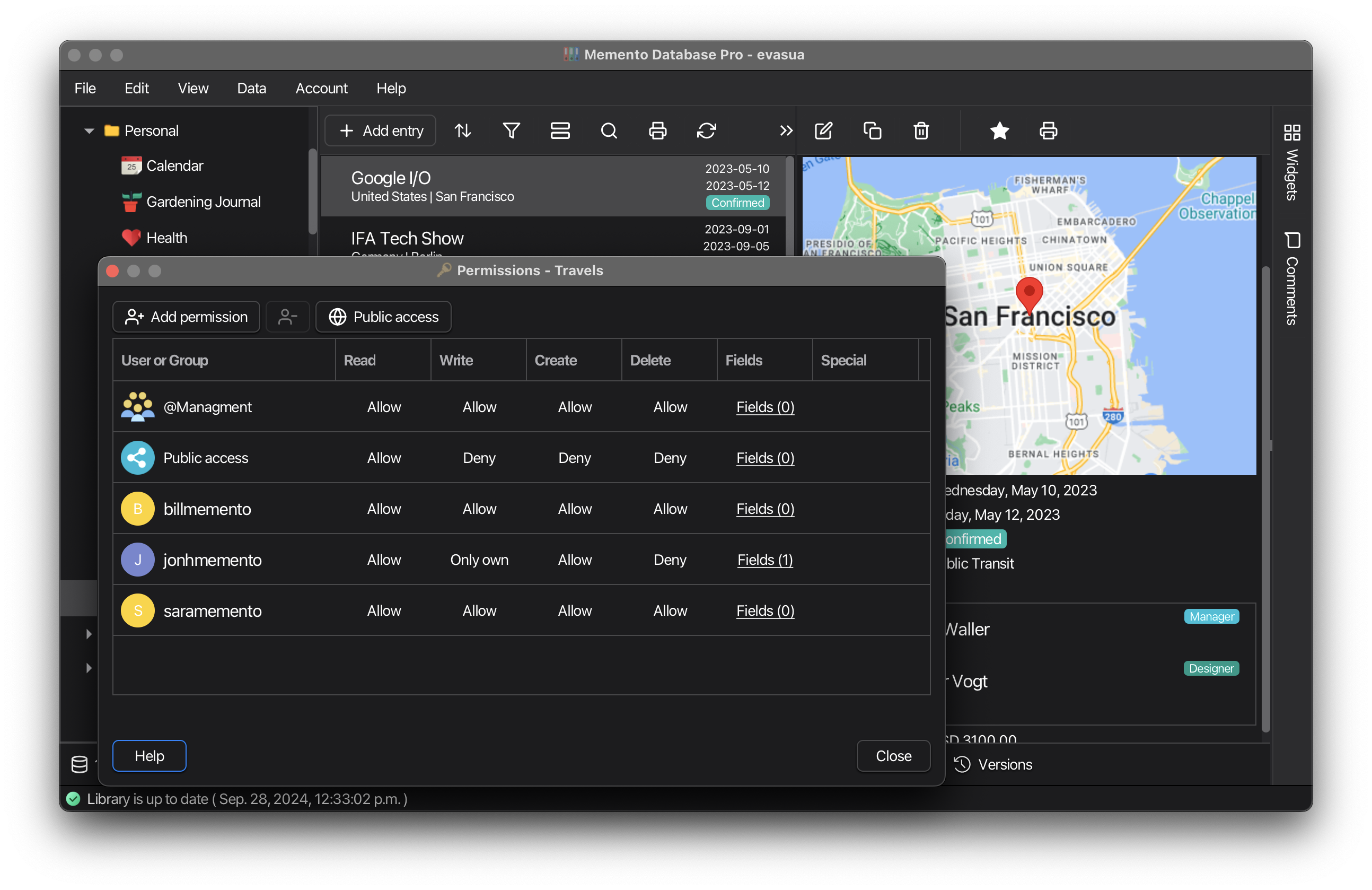Open Fields (1) settings for jonhmemento
1372x890 pixels.
tap(765, 559)
